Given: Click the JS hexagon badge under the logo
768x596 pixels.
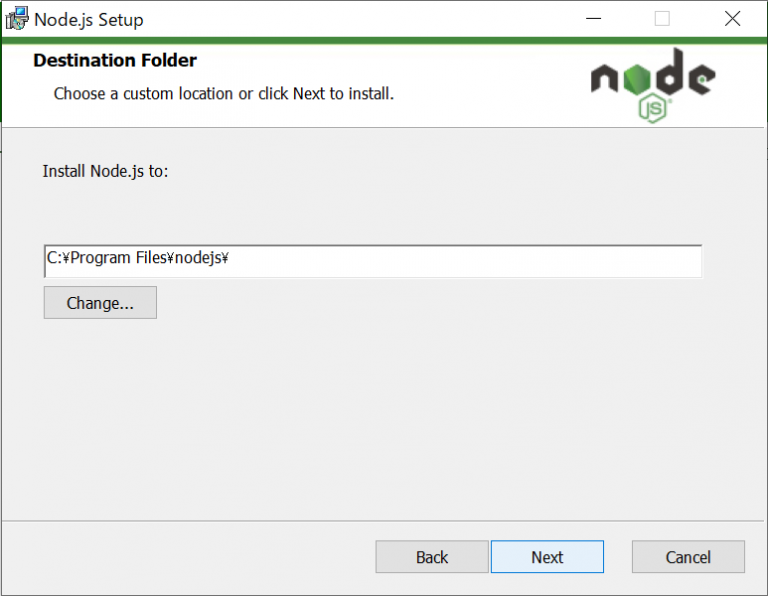Looking at the screenshot, I should [652, 108].
